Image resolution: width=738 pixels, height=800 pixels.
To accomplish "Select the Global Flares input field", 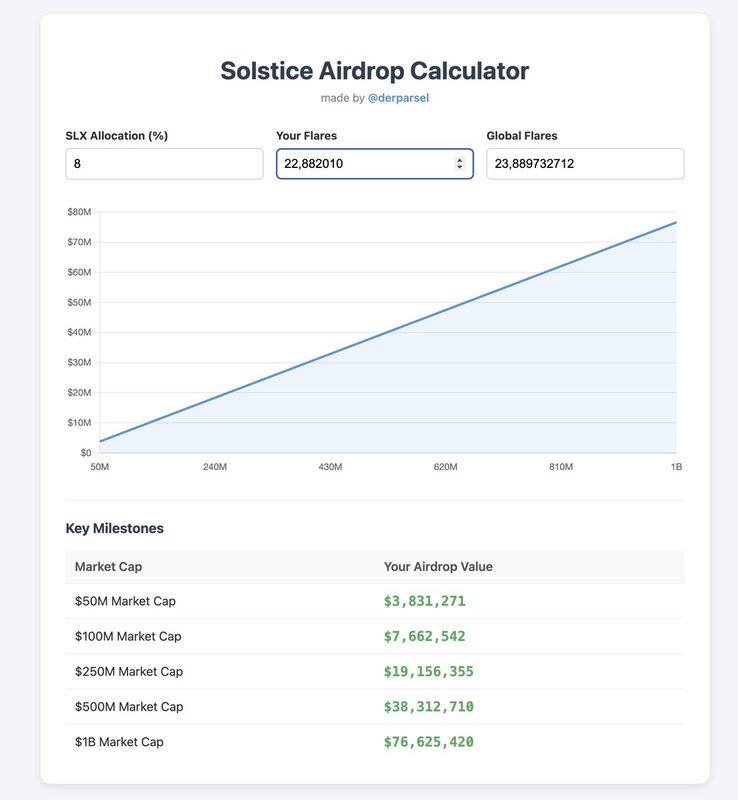I will 585,164.
